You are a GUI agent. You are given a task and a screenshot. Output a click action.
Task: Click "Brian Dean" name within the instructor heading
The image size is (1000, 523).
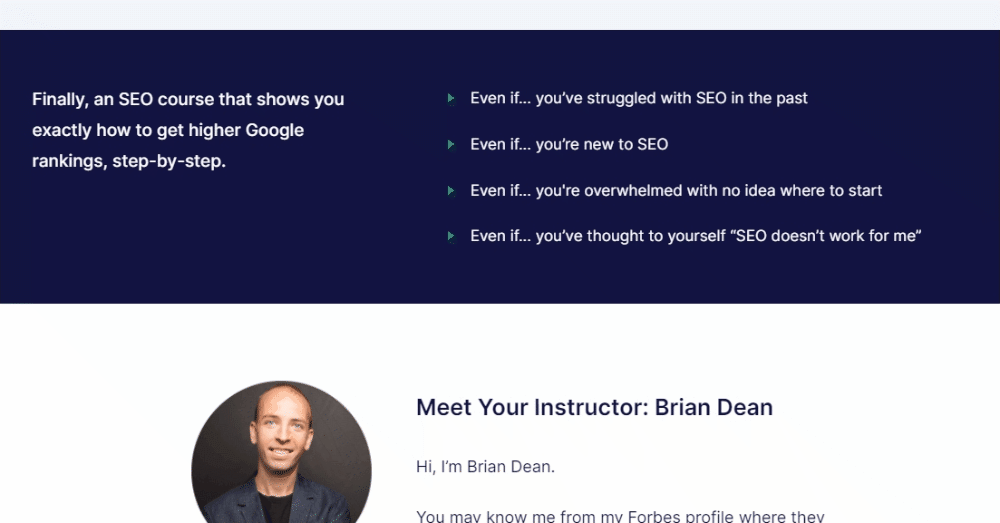click(714, 408)
